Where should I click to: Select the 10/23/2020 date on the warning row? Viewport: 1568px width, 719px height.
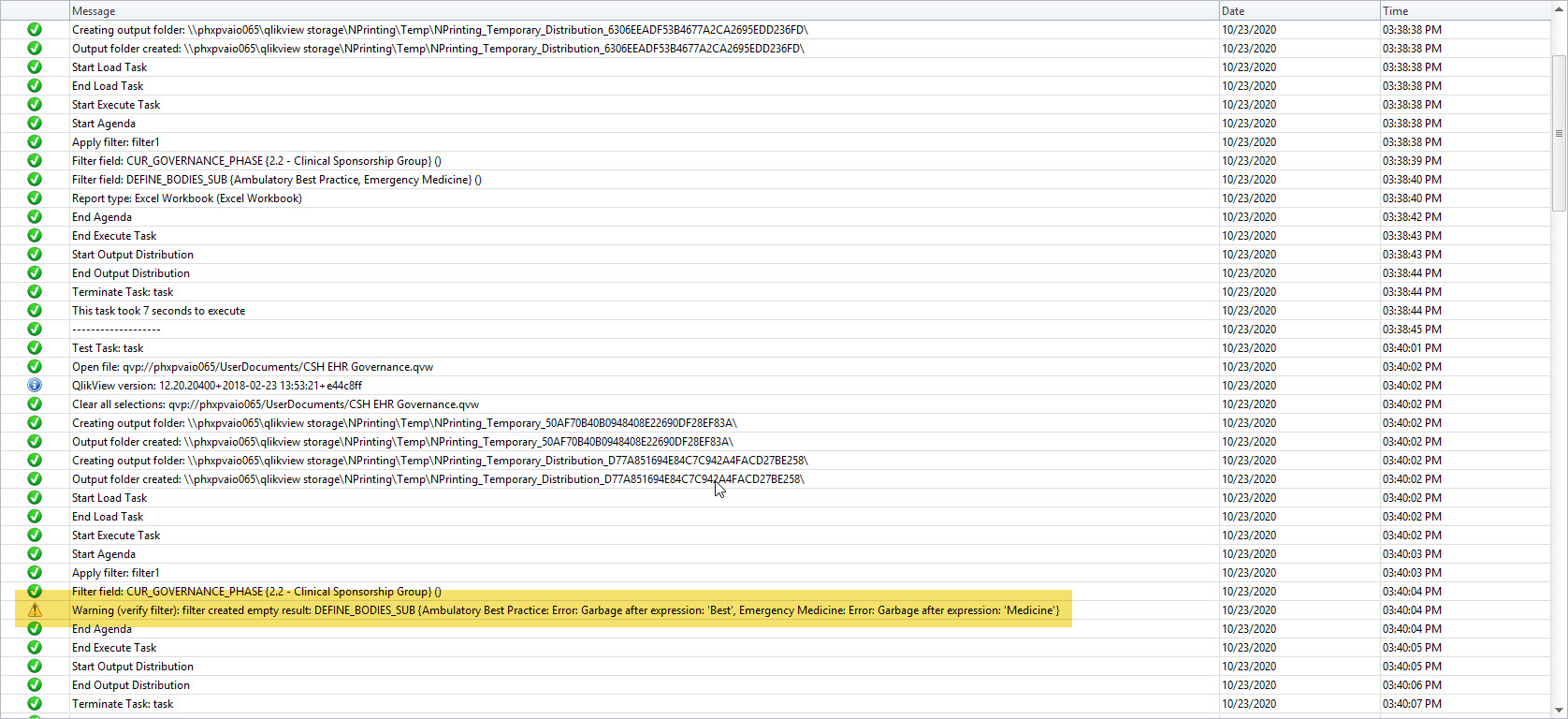(1249, 610)
